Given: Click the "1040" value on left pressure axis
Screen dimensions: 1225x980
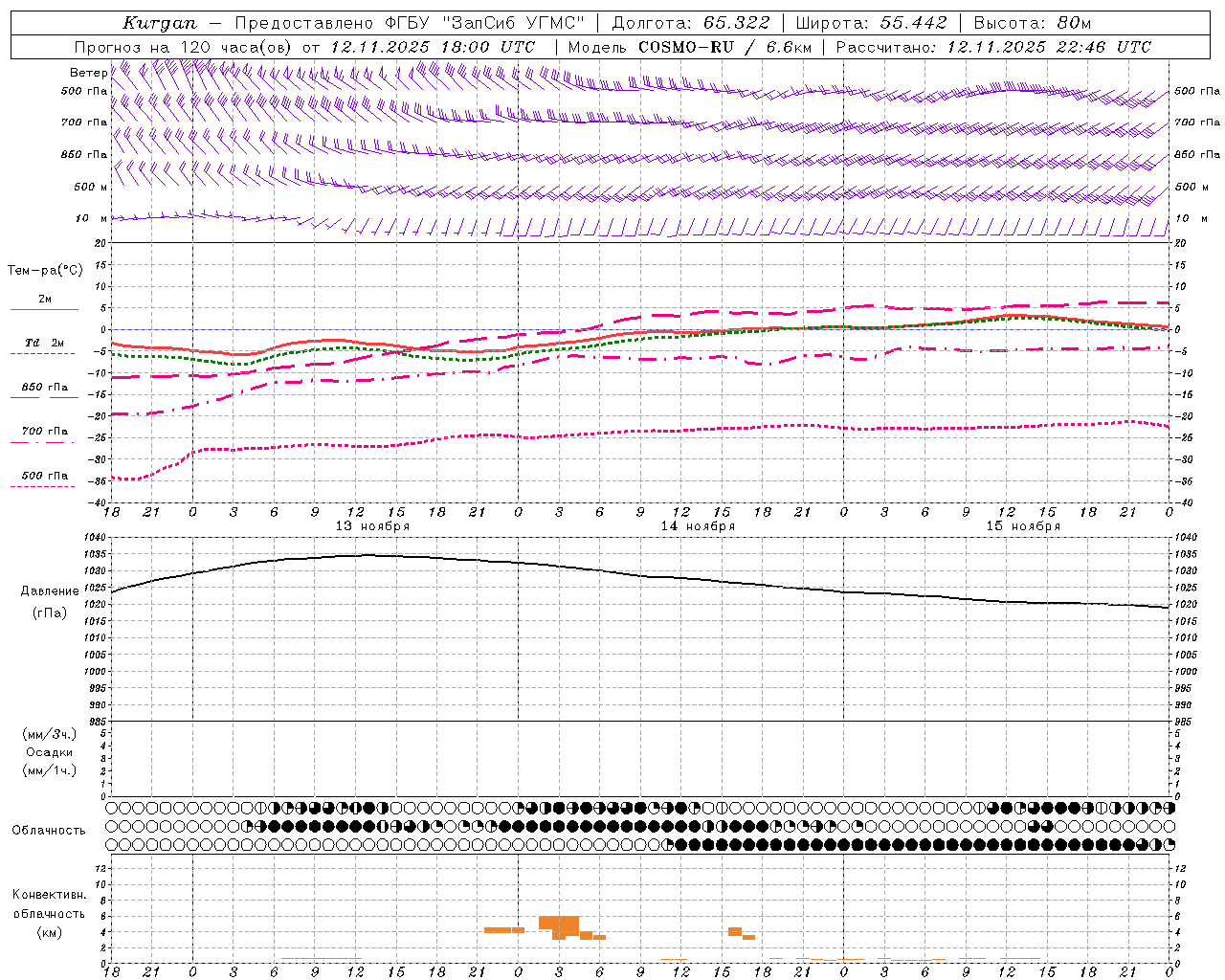Looking at the screenshot, I should coord(97,538).
